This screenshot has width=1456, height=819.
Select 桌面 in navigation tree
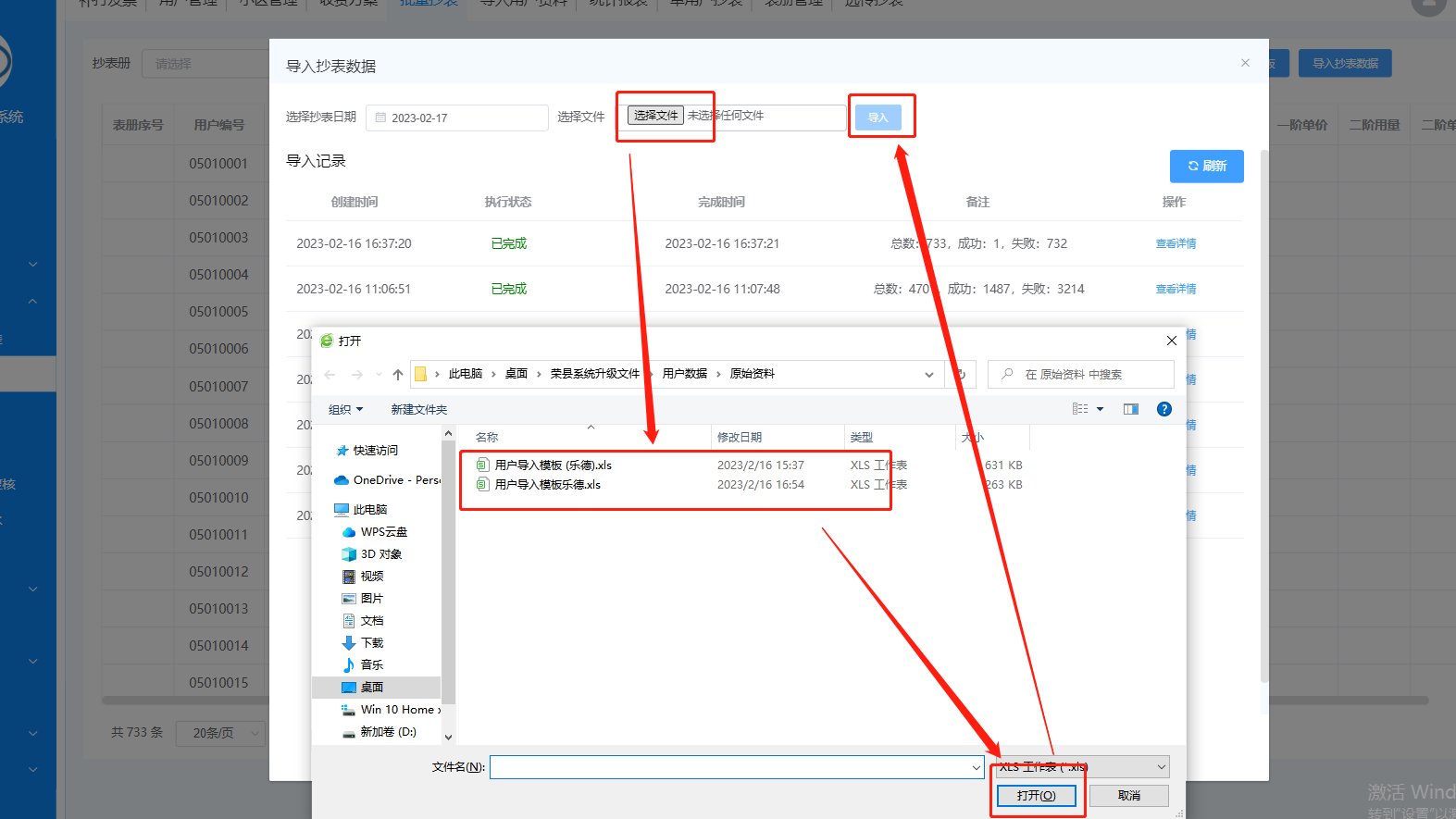(376, 688)
